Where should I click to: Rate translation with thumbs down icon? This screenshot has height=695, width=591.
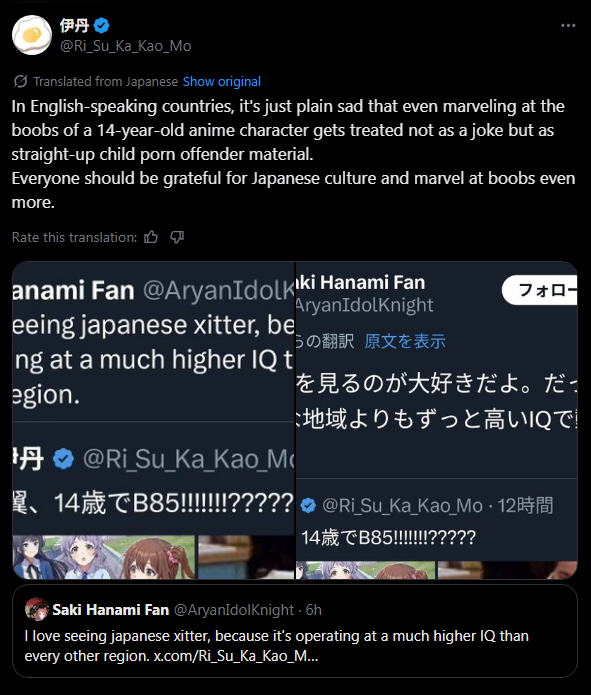click(177, 237)
